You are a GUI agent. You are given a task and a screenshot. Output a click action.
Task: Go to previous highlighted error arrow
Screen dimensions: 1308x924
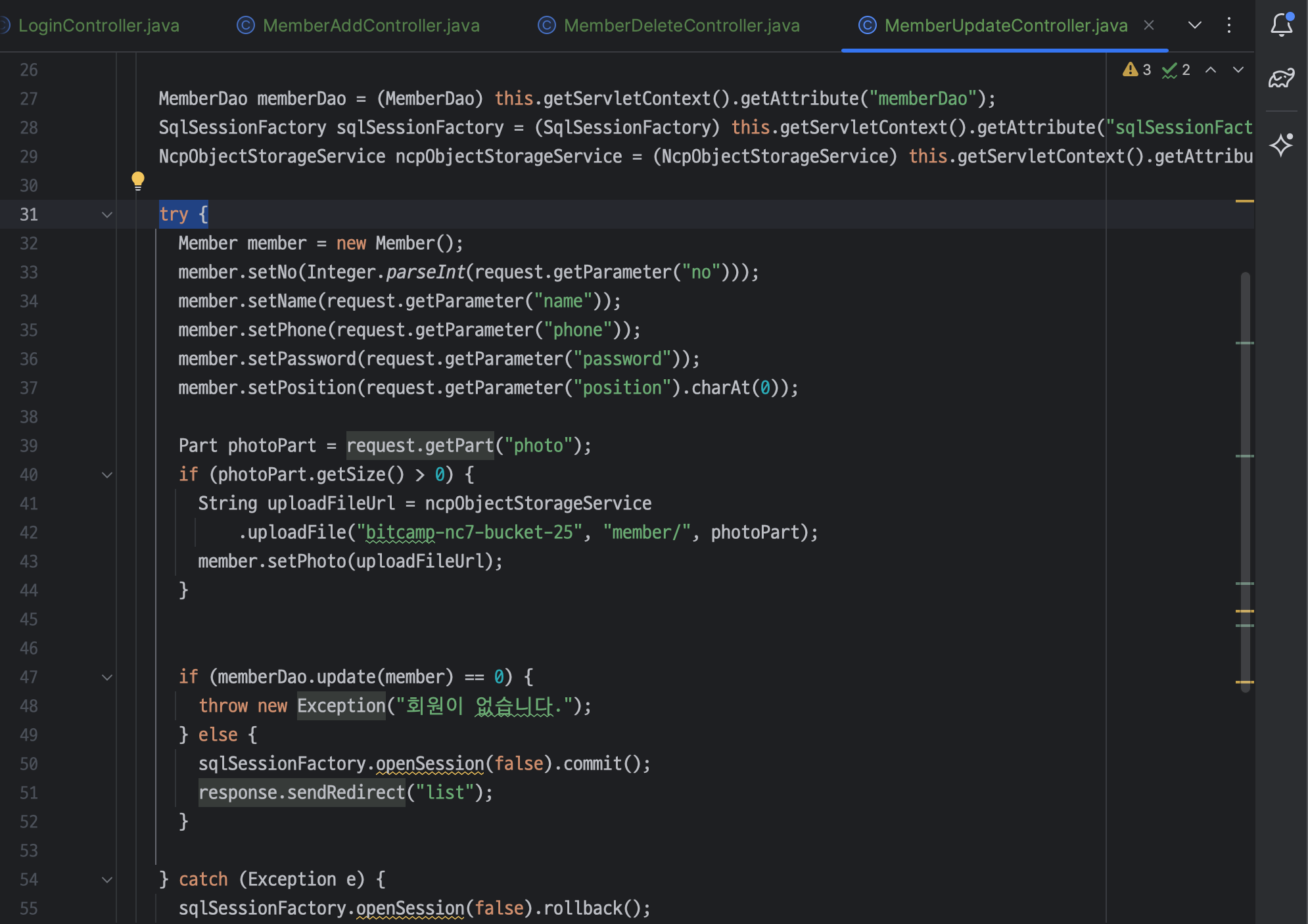pos(1211,70)
